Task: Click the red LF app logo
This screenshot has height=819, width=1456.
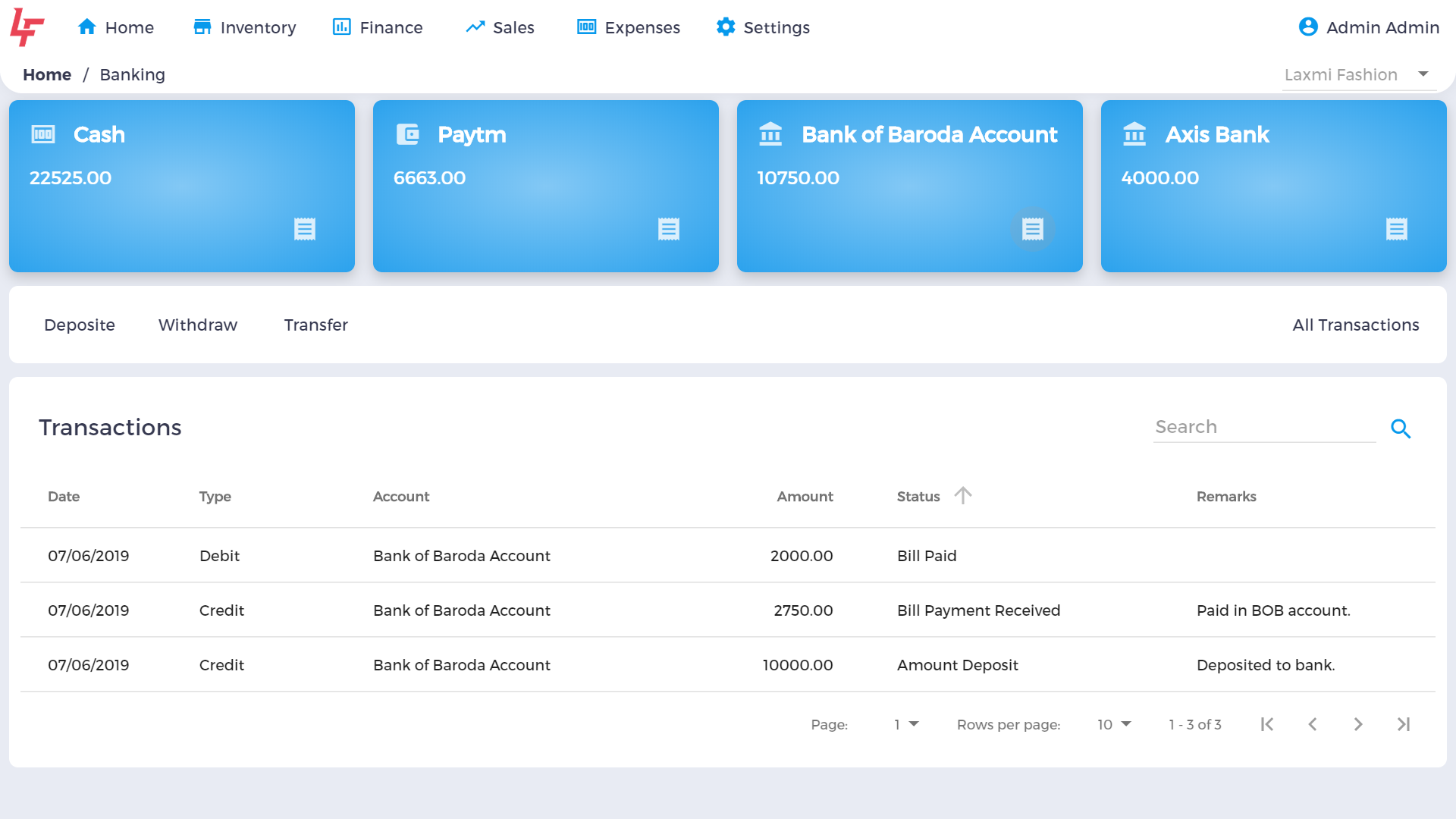Action: (27, 27)
